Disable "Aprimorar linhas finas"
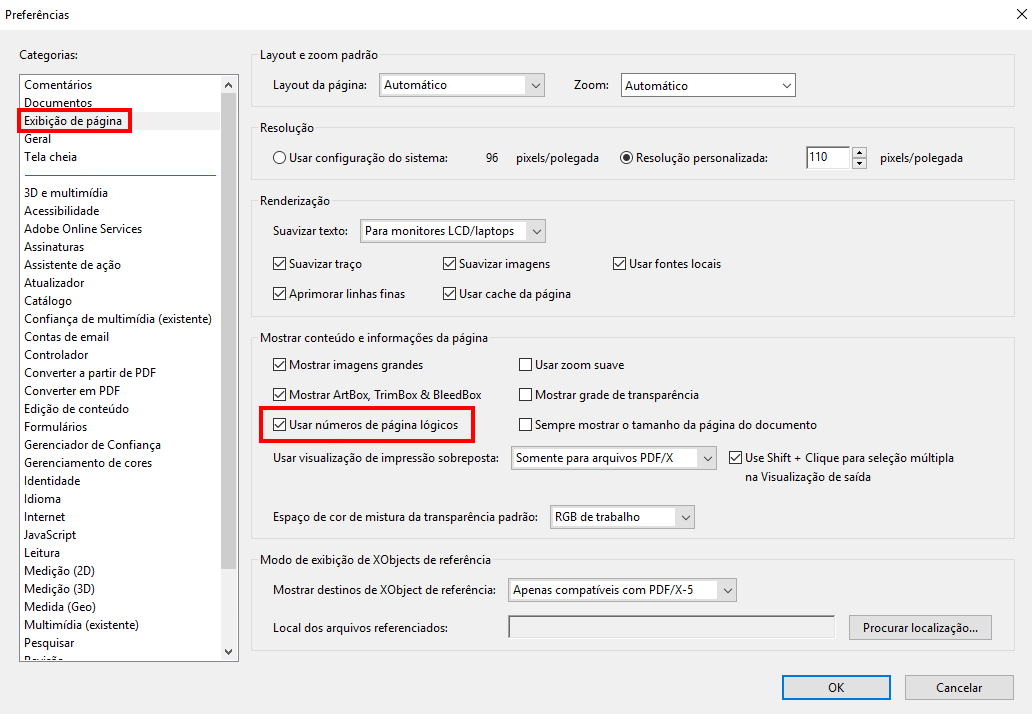 point(278,293)
